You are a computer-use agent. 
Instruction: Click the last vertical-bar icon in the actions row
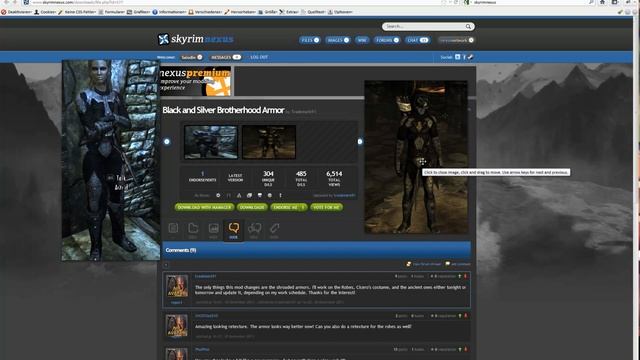(280, 196)
